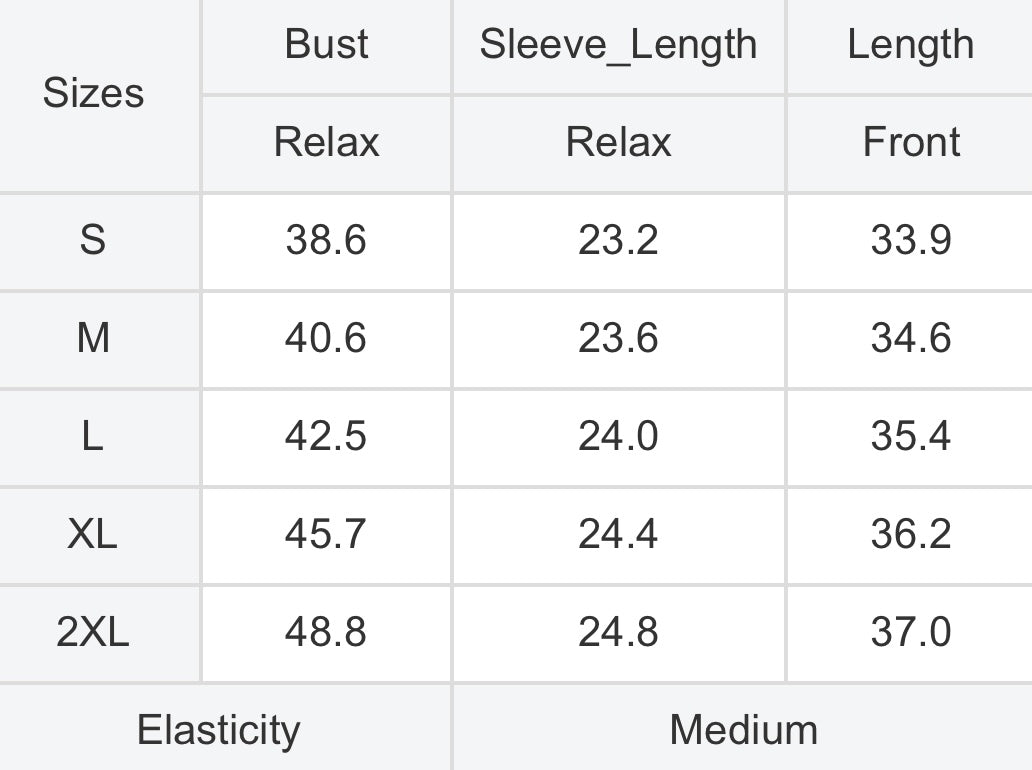This screenshot has height=770, width=1032.
Task: Click the Sleeve_Length column header
Action: [618, 45]
